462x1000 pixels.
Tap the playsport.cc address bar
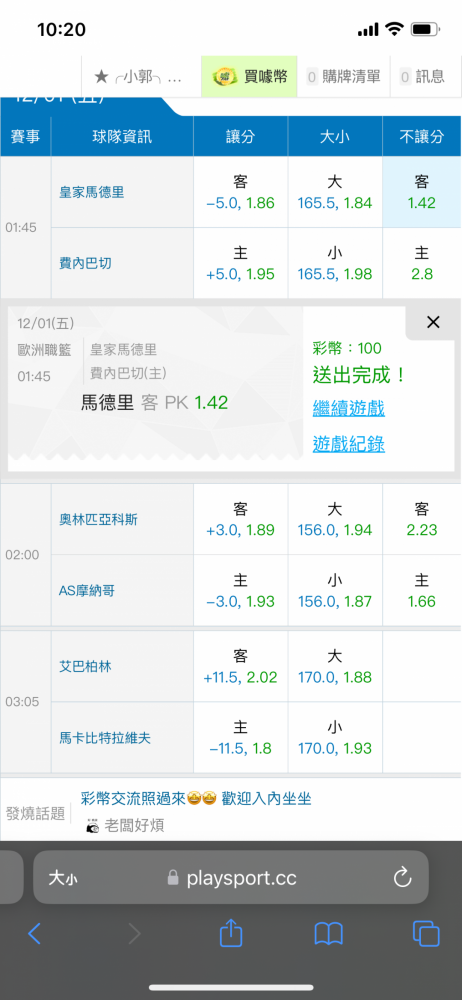pyautogui.click(x=232, y=878)
